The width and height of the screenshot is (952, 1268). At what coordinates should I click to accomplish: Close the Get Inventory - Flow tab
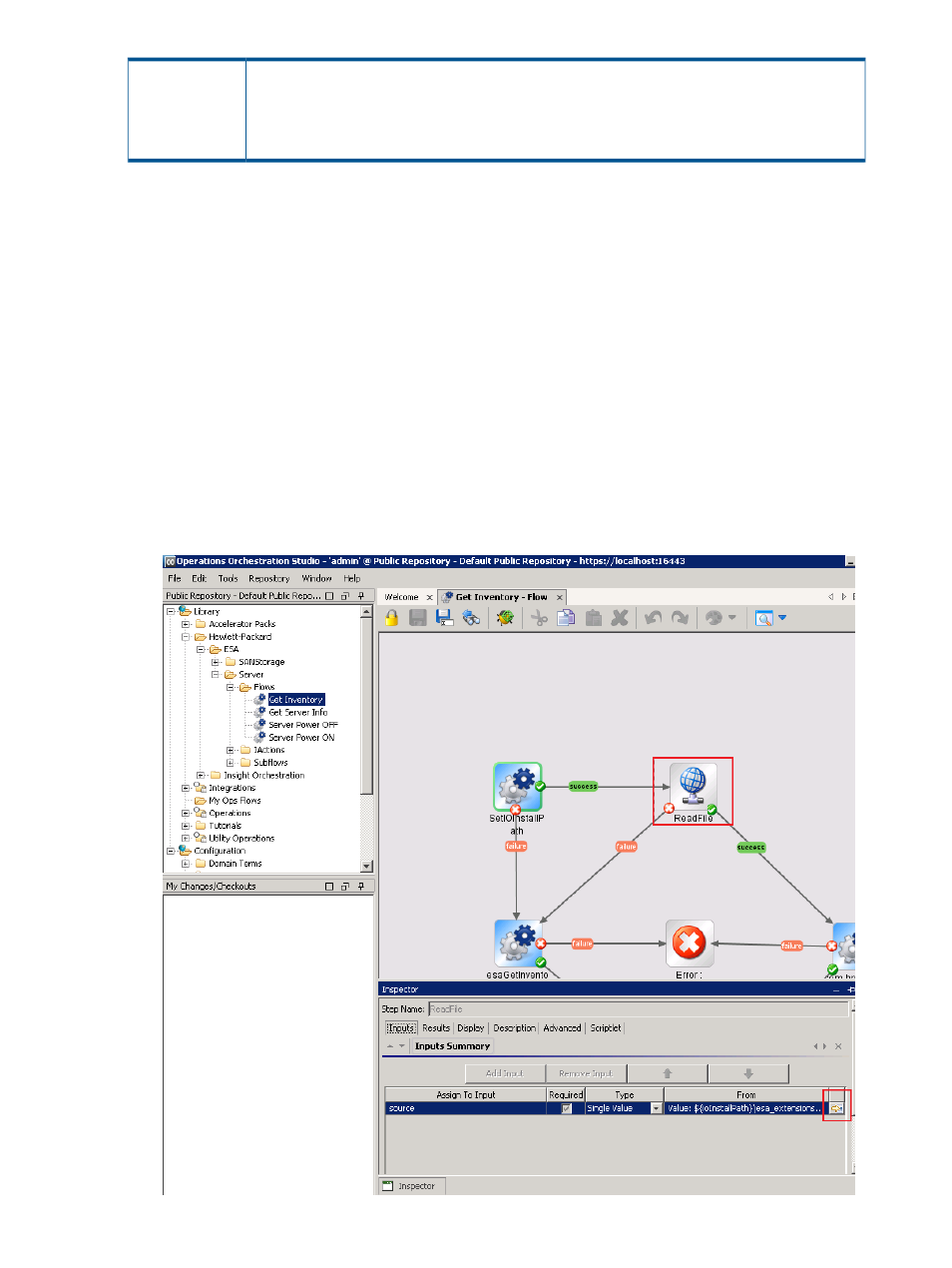click(560, 597)
